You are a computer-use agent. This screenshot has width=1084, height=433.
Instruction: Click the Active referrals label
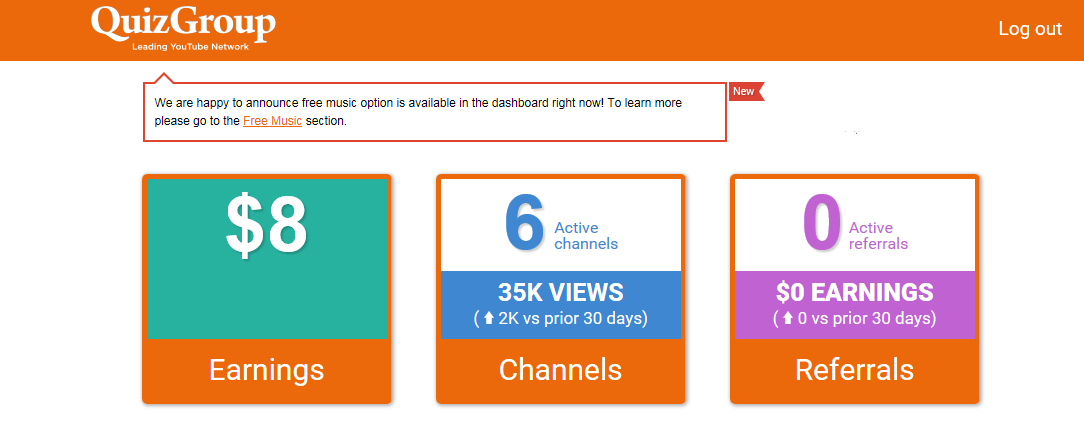coord(879,236)
